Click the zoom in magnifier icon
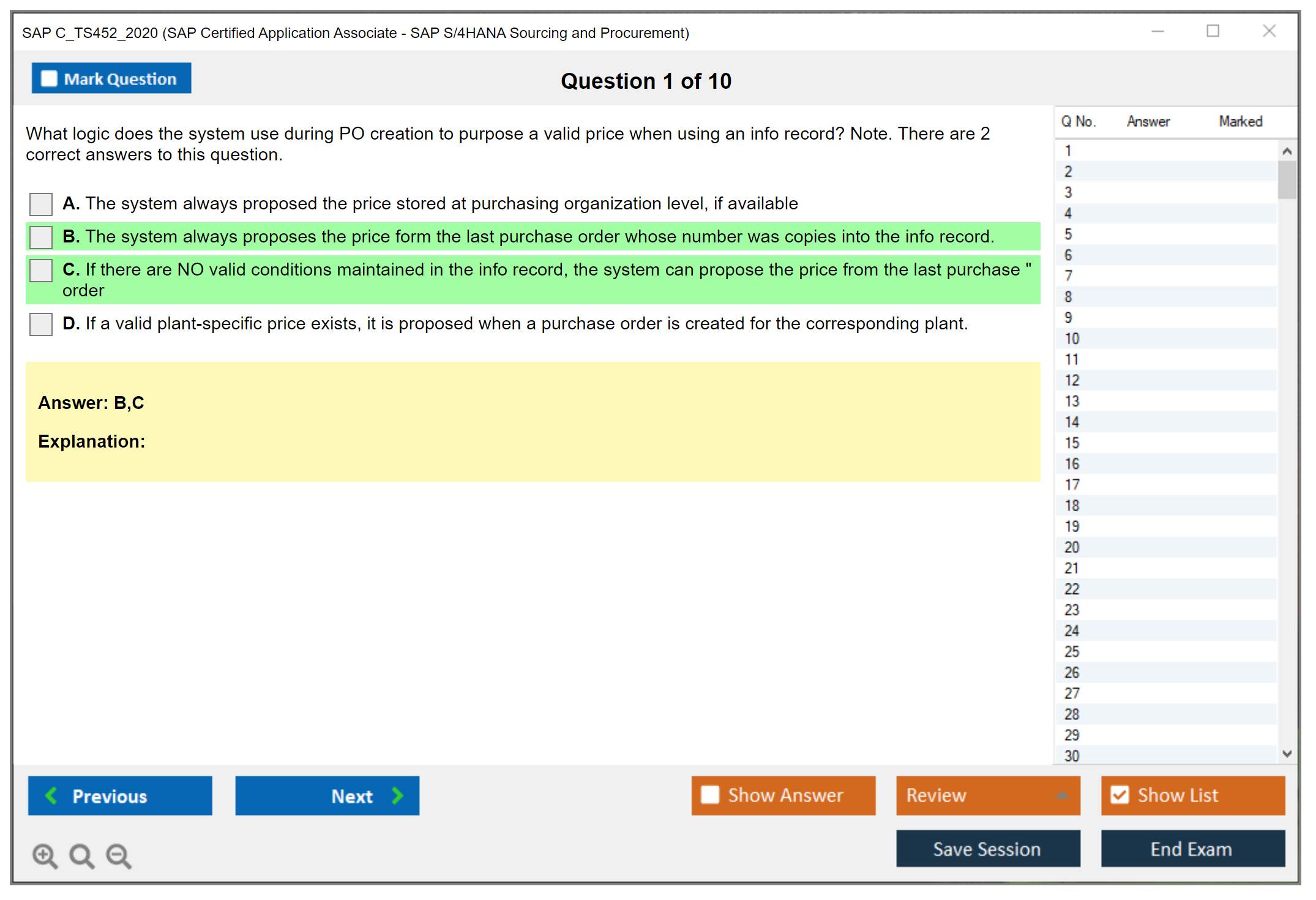Screen dimensions: 1316x900 pyautogui.click(x=45, y=855)
